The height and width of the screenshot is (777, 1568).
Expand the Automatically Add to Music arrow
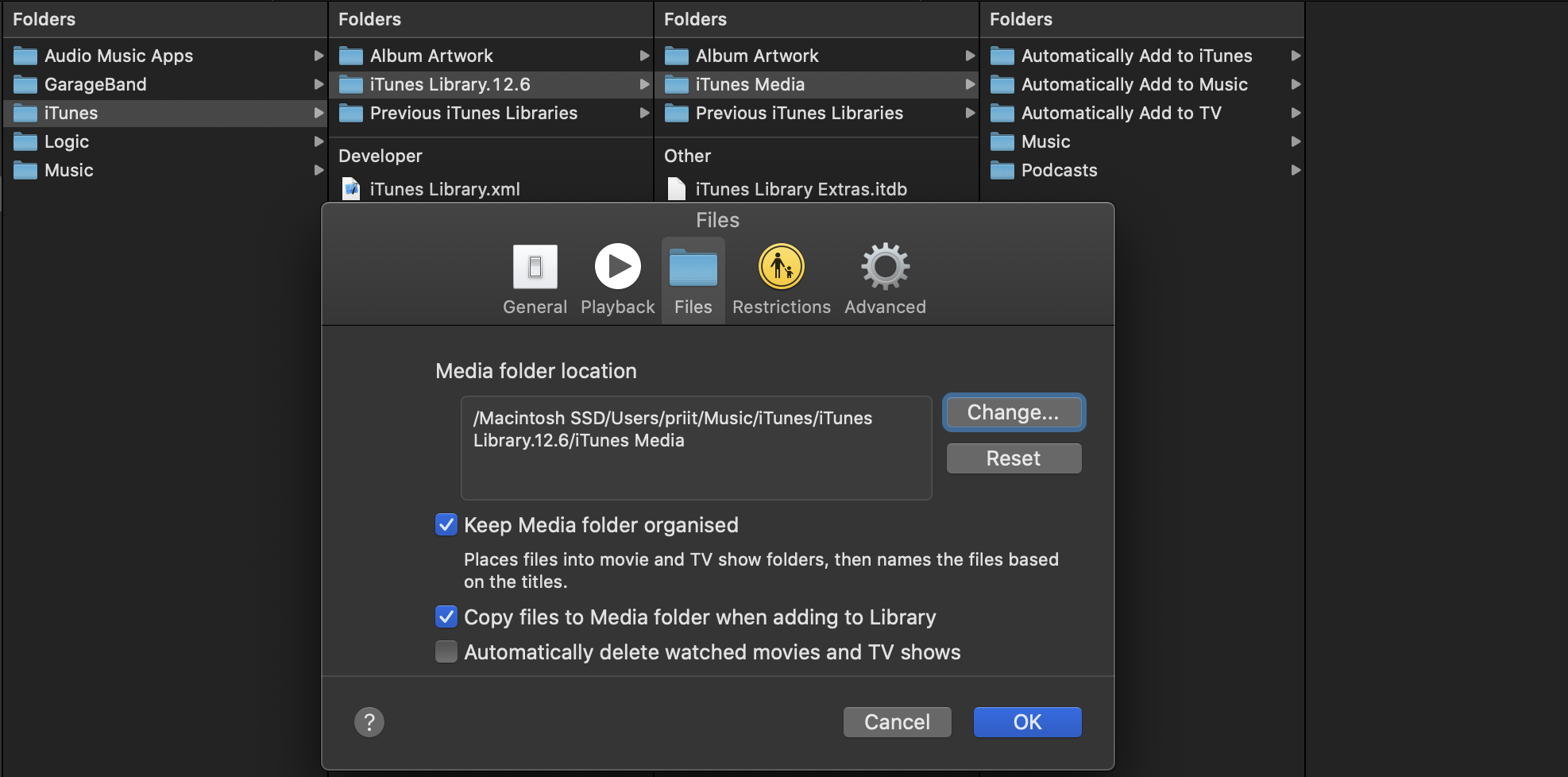coord(1296,84)
